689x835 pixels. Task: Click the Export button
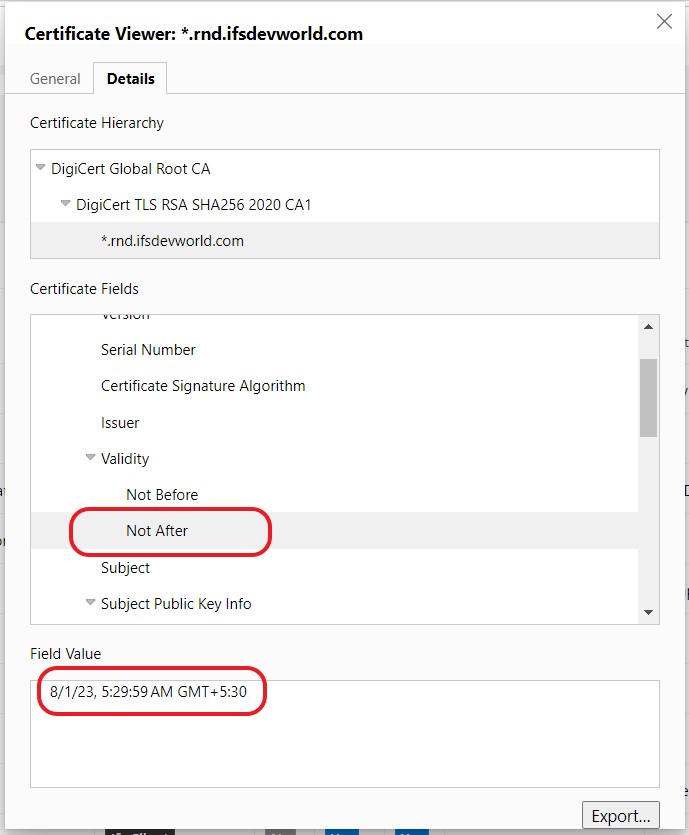620,815
